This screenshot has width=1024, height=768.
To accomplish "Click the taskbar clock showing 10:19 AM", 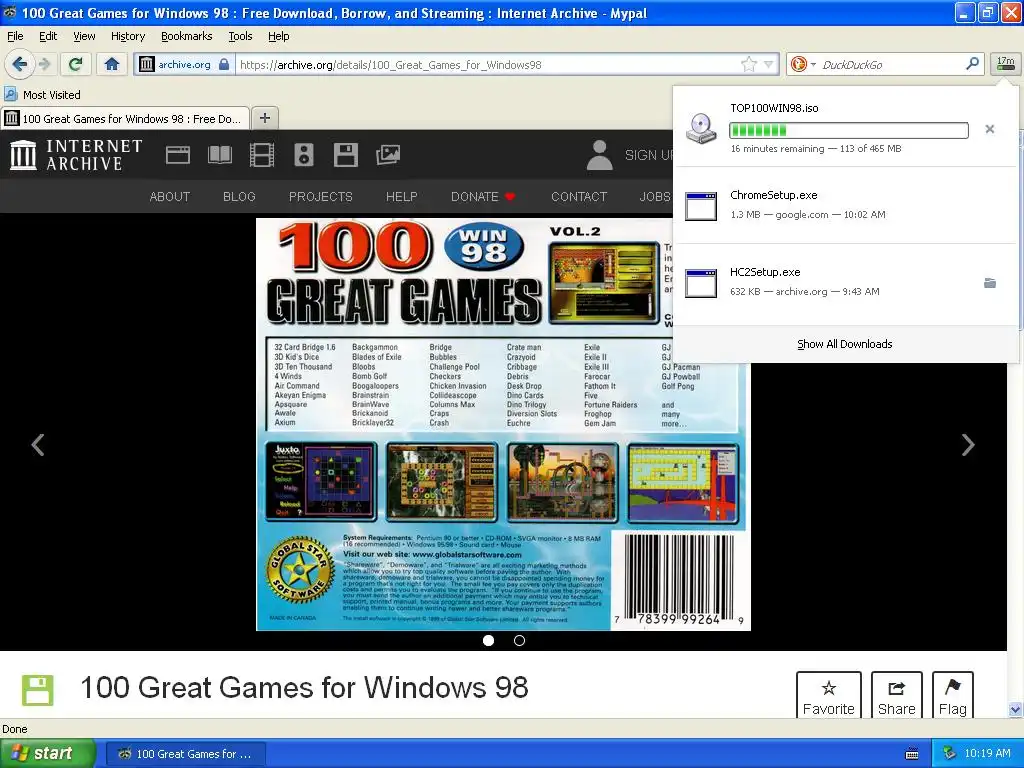I will pos(987,753).
